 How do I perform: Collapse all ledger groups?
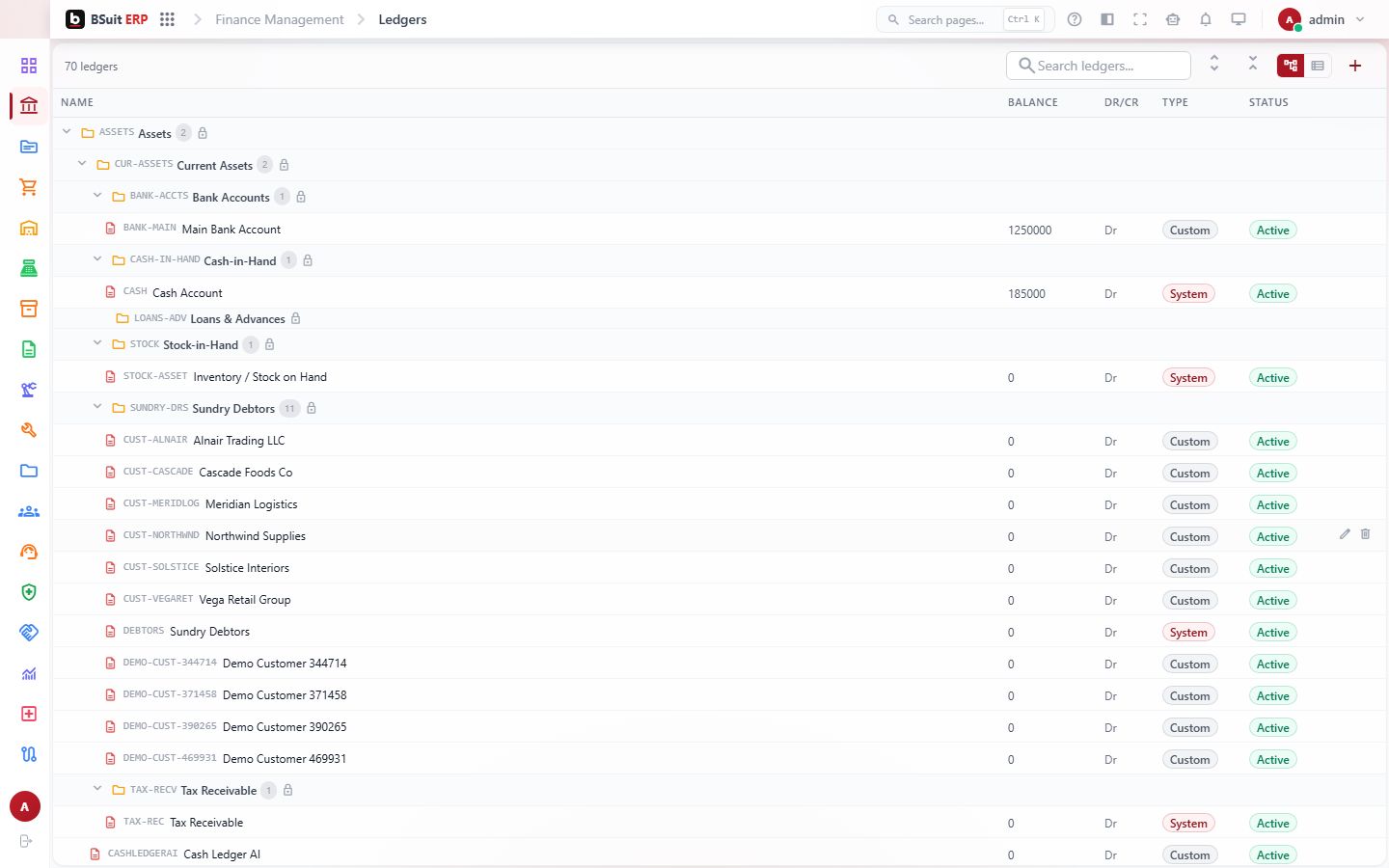1253,64
